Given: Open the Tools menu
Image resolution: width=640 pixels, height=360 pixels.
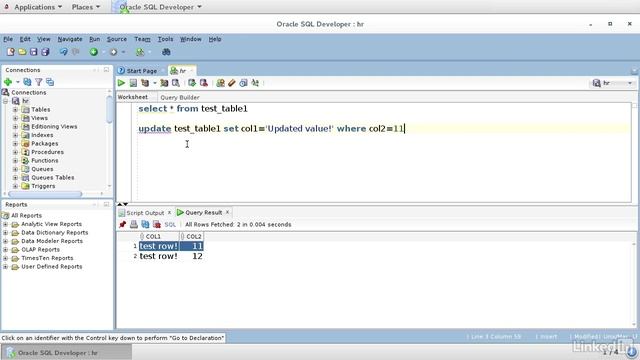Looking at the screenshot, I should point(165,39).
